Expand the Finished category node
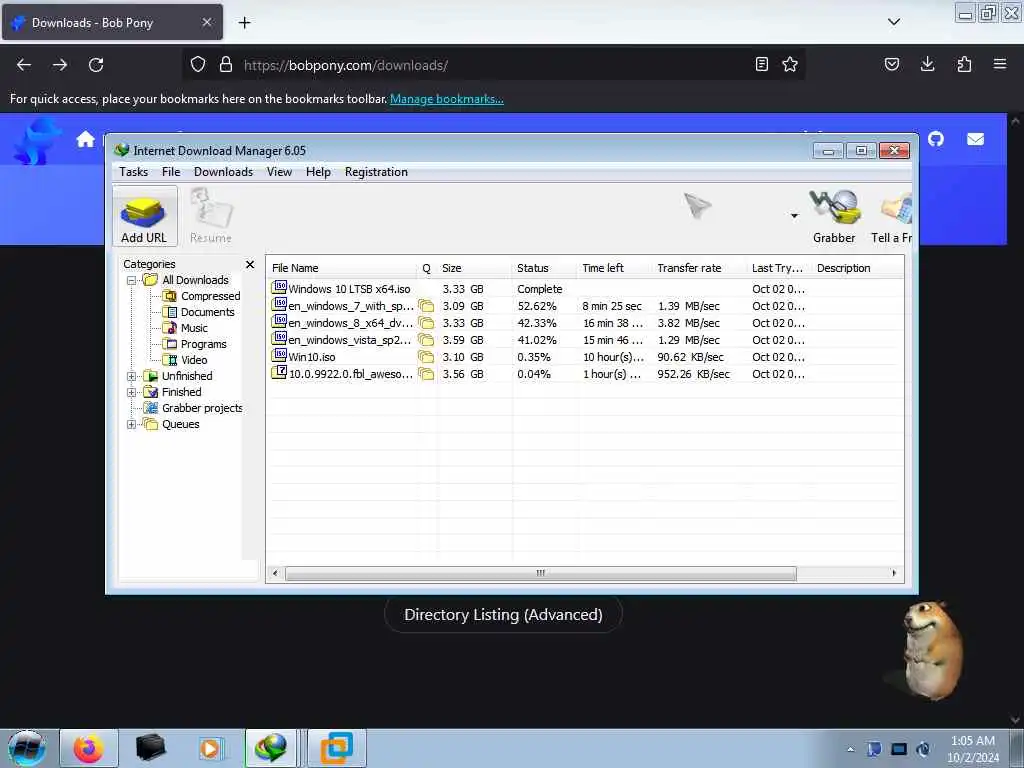Screen dimensions: 1024x768 (131, 392)
